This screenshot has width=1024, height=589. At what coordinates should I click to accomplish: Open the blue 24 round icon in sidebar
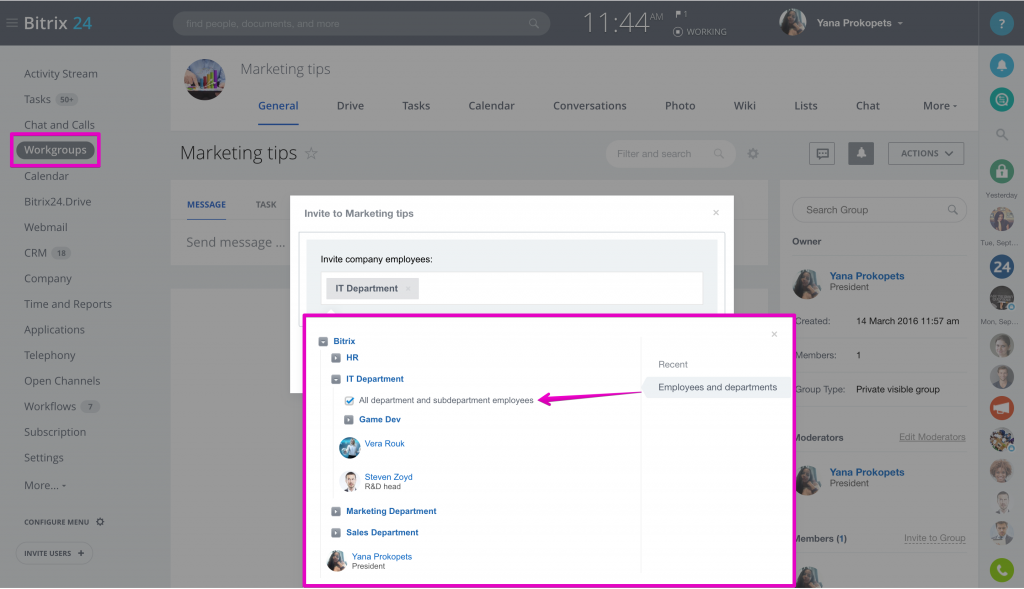tap(1001, 266)
